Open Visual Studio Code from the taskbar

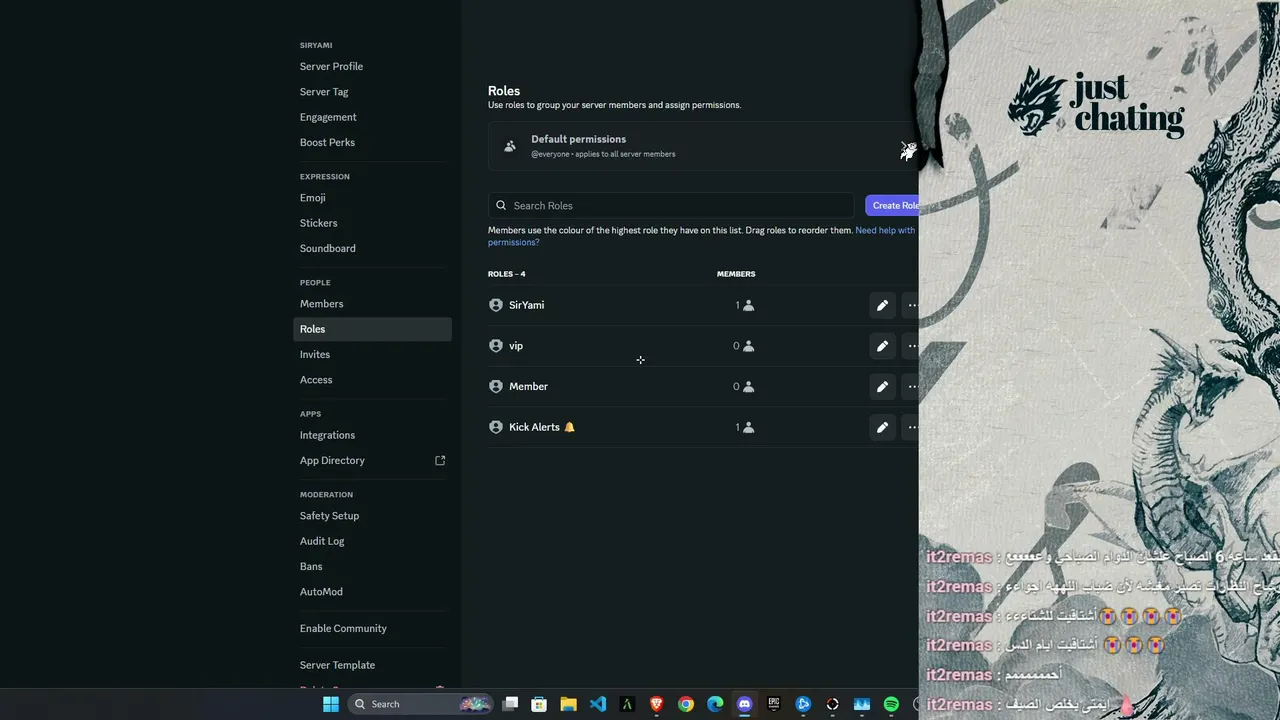click(598, 704)
